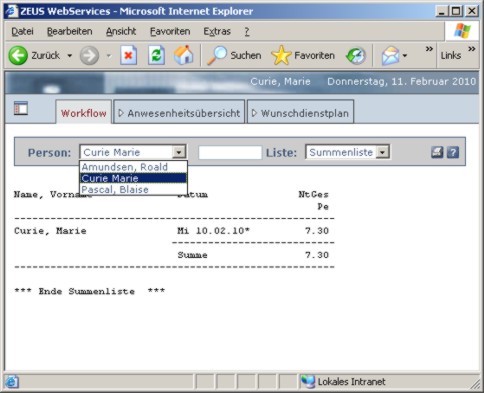Print the Summenliste with printer icon
The height and width of the screenshot is (393, 484).
click(x=437, y=153)
